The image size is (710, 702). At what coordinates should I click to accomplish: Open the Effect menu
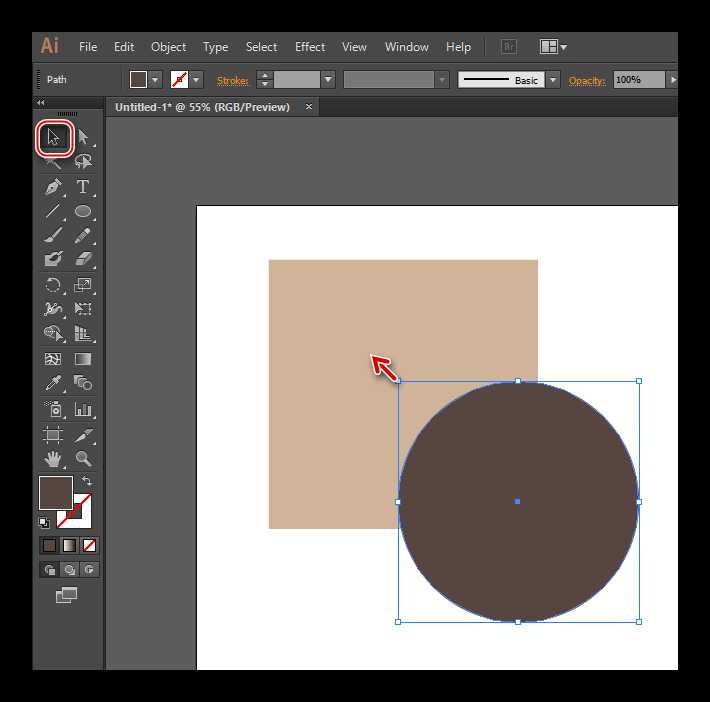pos(310,47)
